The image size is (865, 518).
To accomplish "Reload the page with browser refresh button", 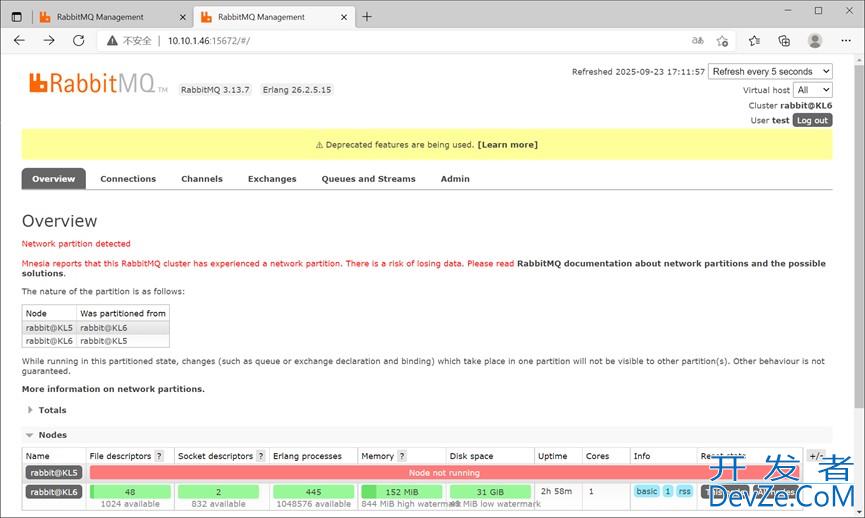I will pos(79,41).
